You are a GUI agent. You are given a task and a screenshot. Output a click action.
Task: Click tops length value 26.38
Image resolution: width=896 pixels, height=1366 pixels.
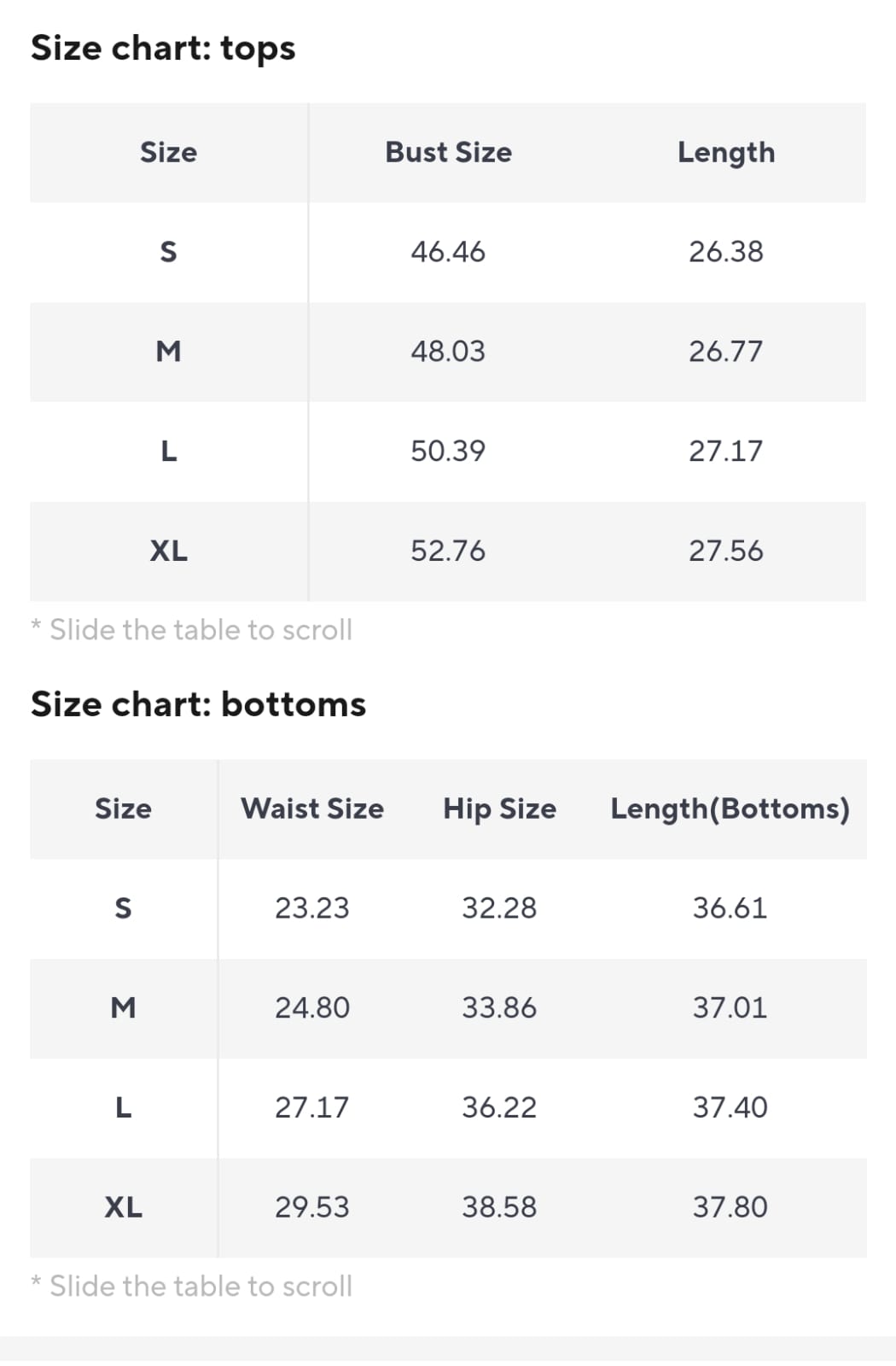(x=726, y=252)
